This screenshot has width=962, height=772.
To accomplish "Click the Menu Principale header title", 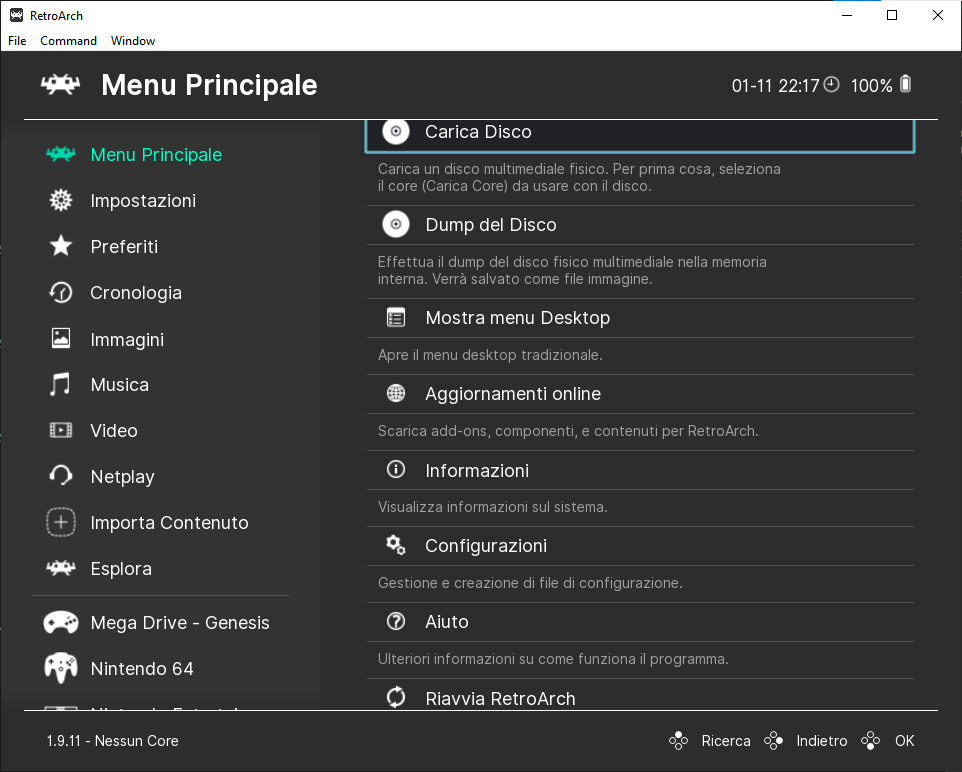I will pos(209,85).
